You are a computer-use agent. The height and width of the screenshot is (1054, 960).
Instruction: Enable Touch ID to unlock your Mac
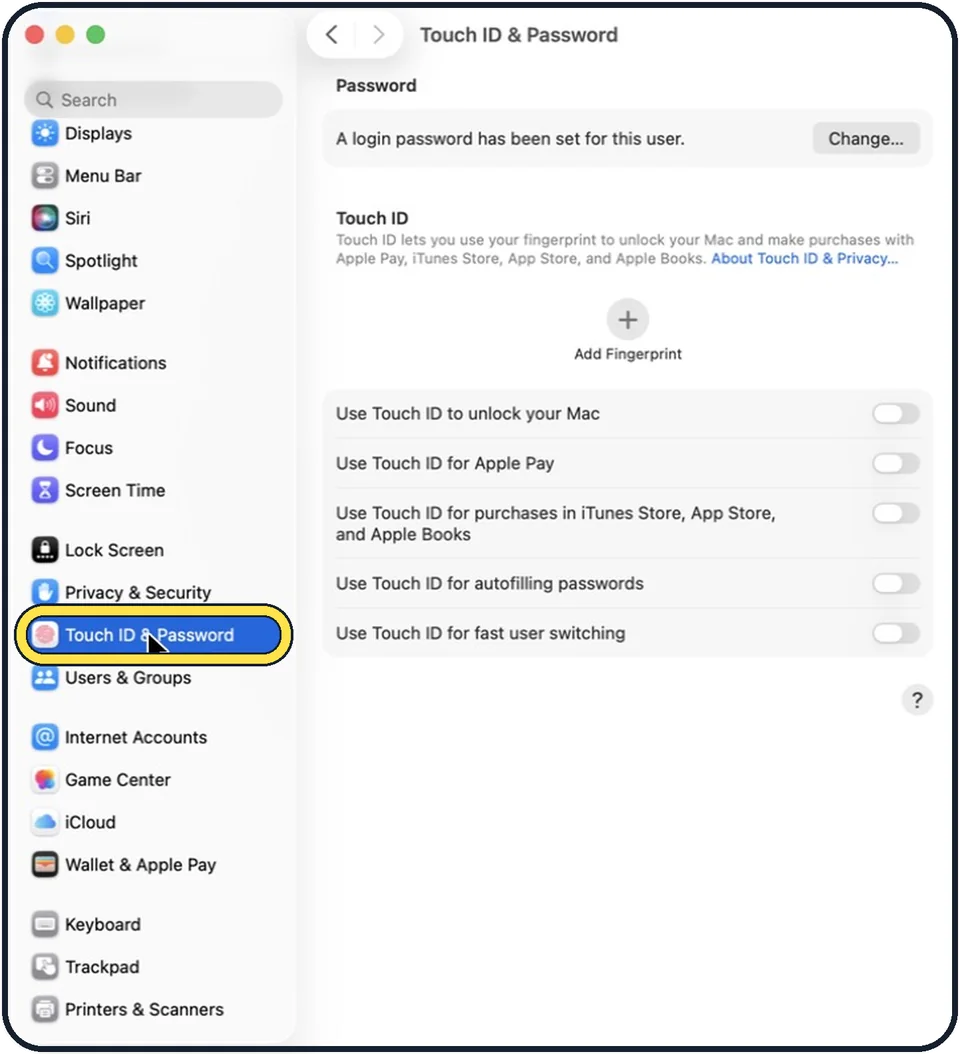point(895,413)
